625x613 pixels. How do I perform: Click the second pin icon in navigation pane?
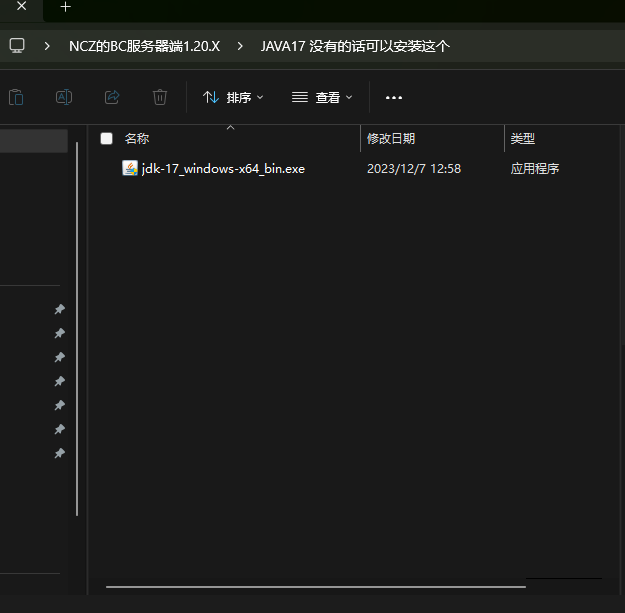click(60, 333)
